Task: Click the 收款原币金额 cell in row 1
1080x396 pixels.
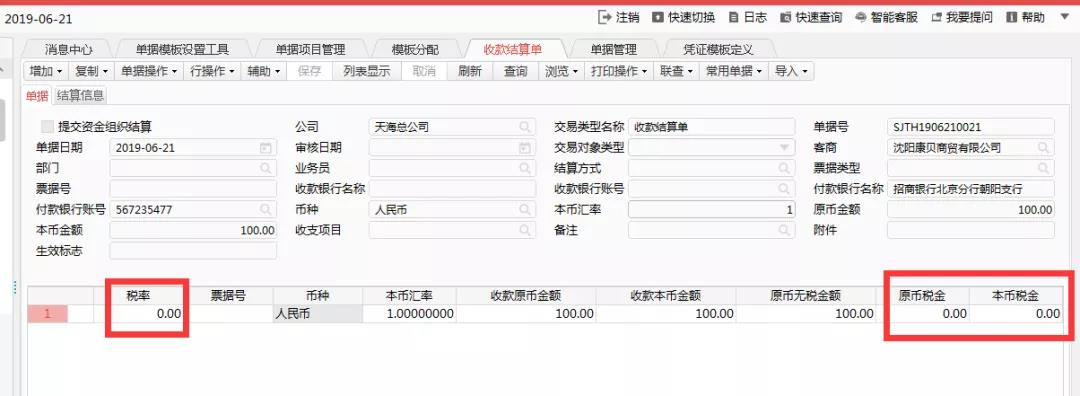Action: point(526,313)
